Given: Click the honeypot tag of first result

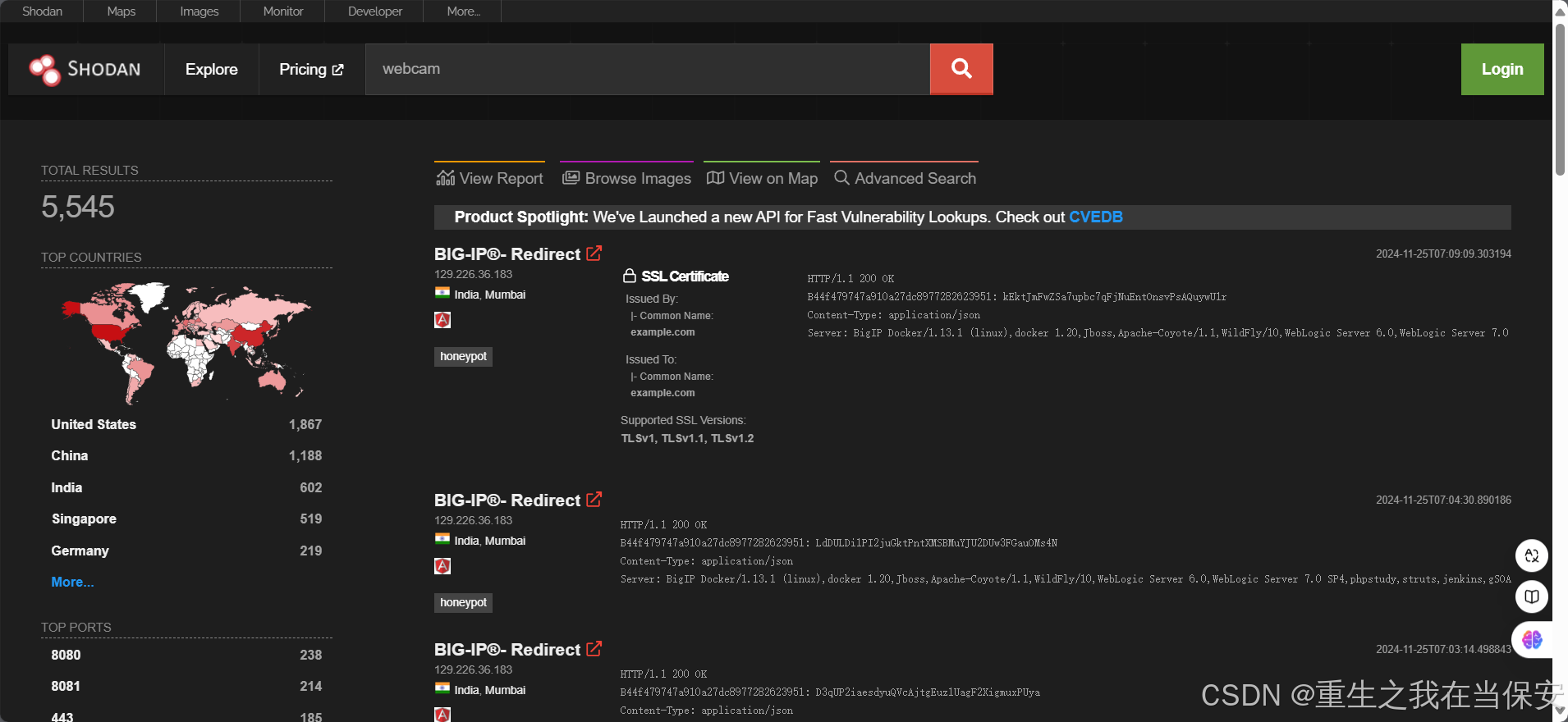Looking at the screenshot, I should [463, 356].
